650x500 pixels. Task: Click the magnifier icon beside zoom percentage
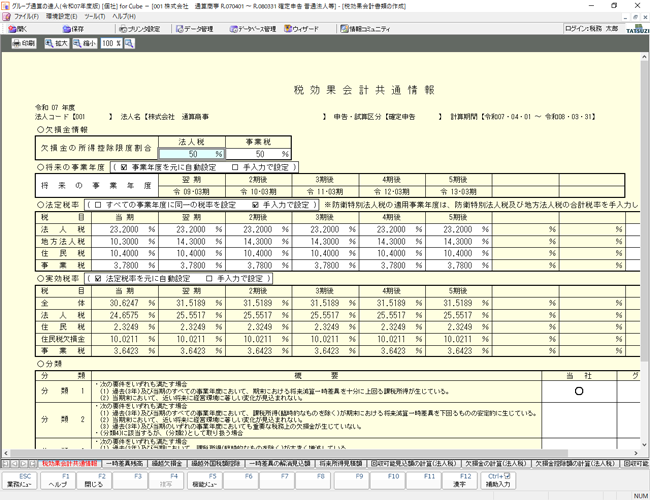click(x=129, y=43)
